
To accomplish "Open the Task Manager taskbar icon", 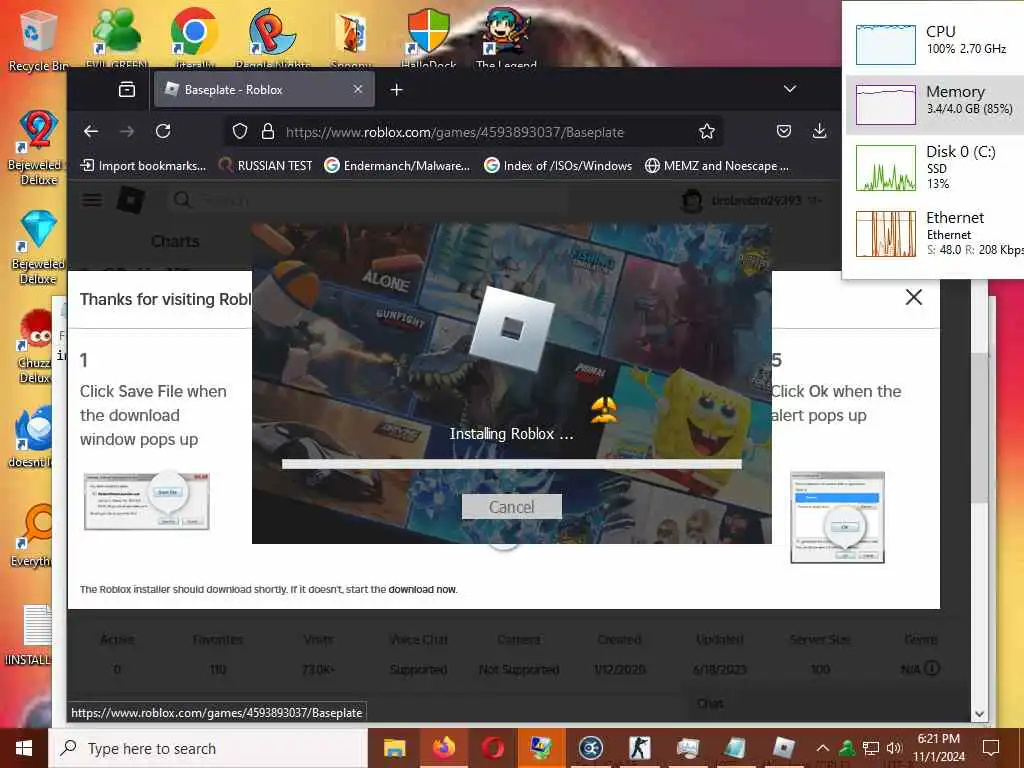I will pyautogui.click(x=687, y=748).
